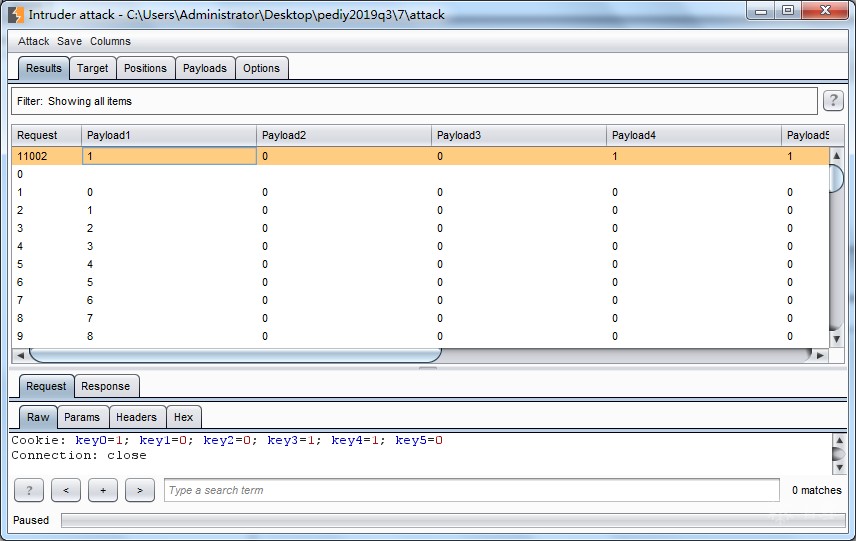Viewport: 856px width, 541px height.
Task: Click the Cookie header line
Action: coord(227,440)
